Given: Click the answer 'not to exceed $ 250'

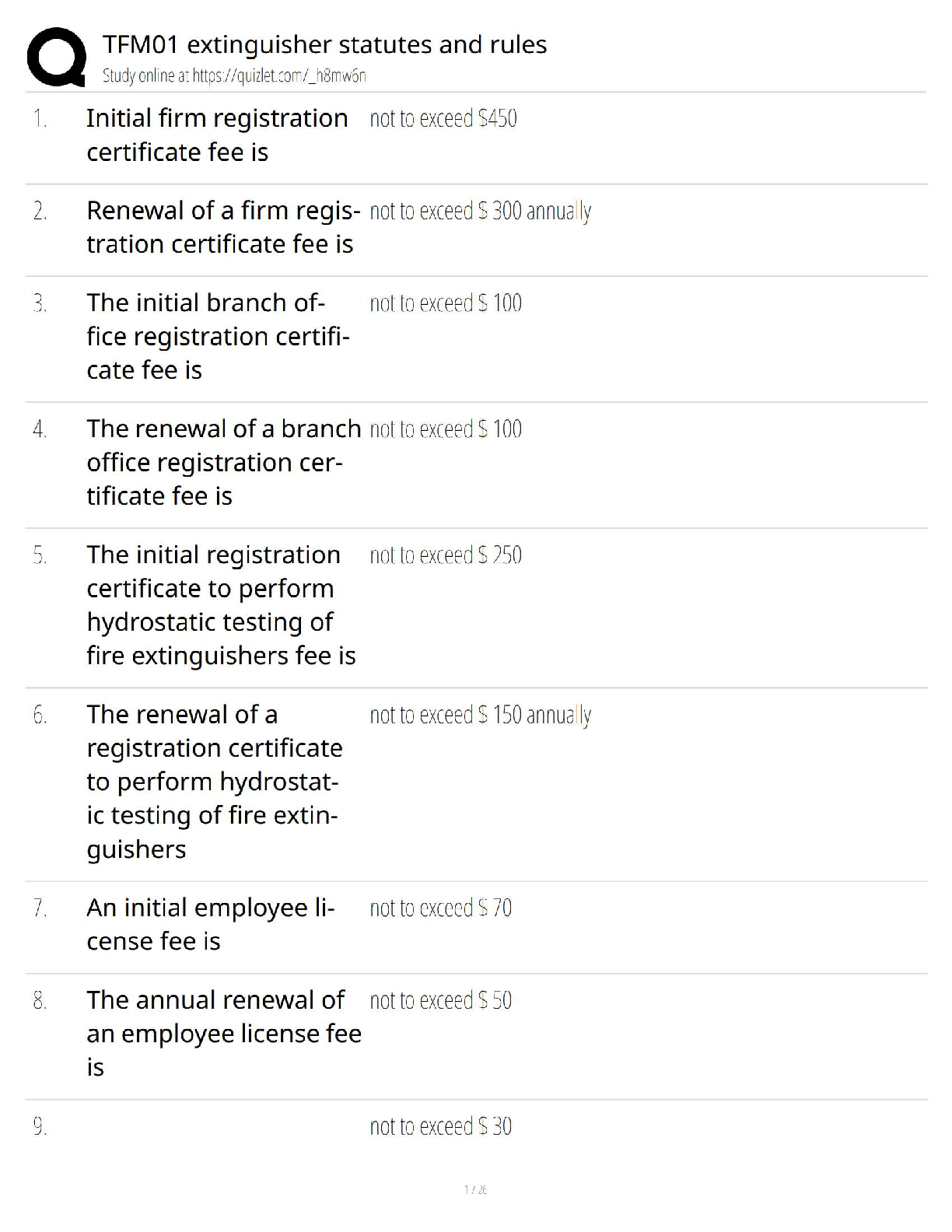Looking at the screenshot, I should [x=446, y=555].
